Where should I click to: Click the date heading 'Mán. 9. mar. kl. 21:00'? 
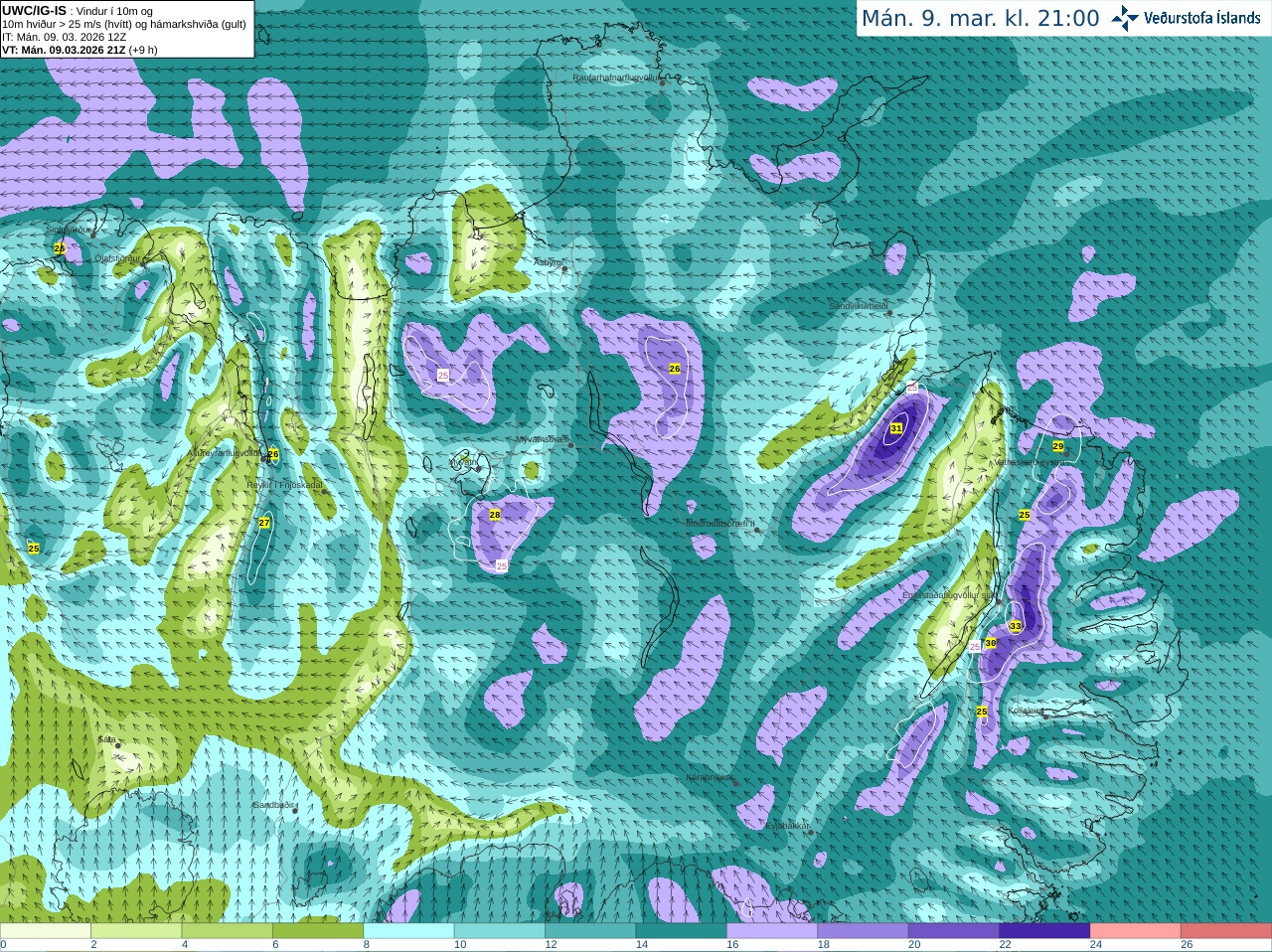pyautogui.click(x=980, y=19)
